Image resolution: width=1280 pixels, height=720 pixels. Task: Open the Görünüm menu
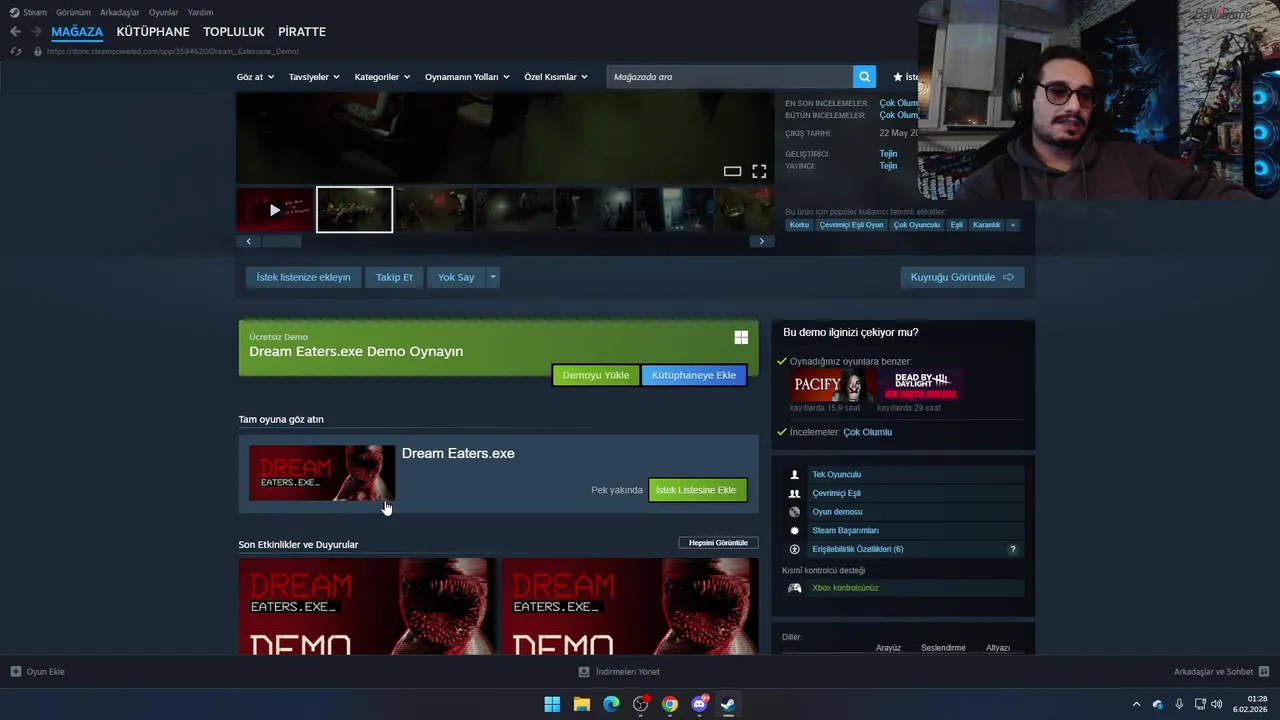click(73, 12)
